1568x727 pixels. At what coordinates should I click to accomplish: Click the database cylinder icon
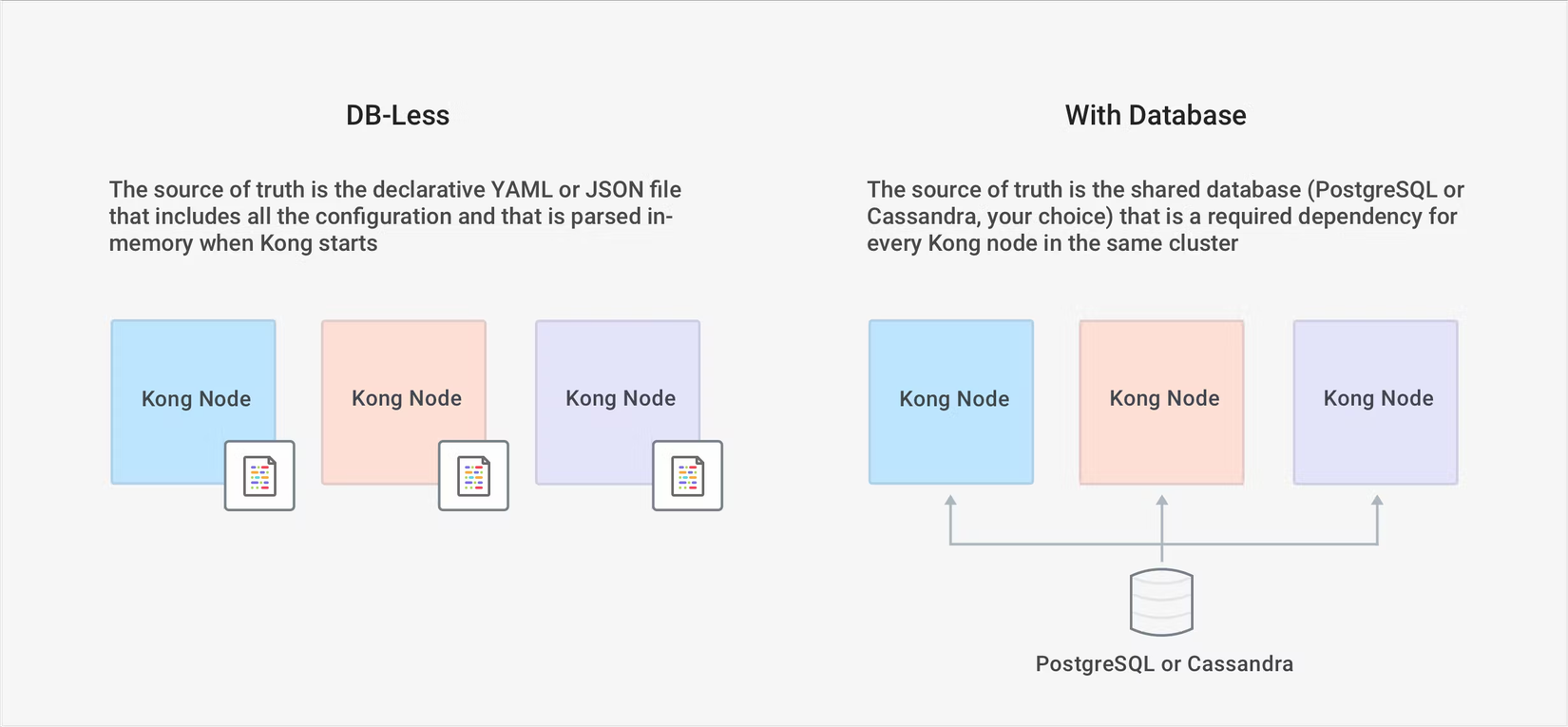pos(1161,602)
